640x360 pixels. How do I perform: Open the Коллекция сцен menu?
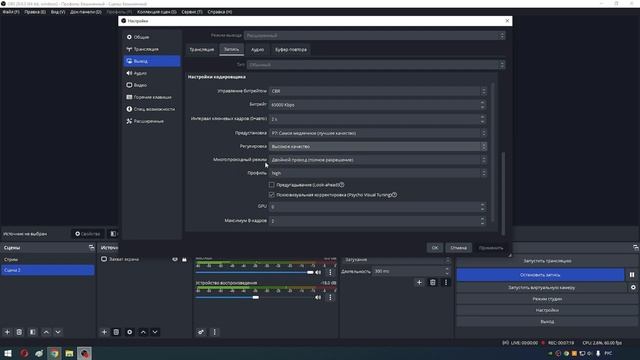coord(157,12)
